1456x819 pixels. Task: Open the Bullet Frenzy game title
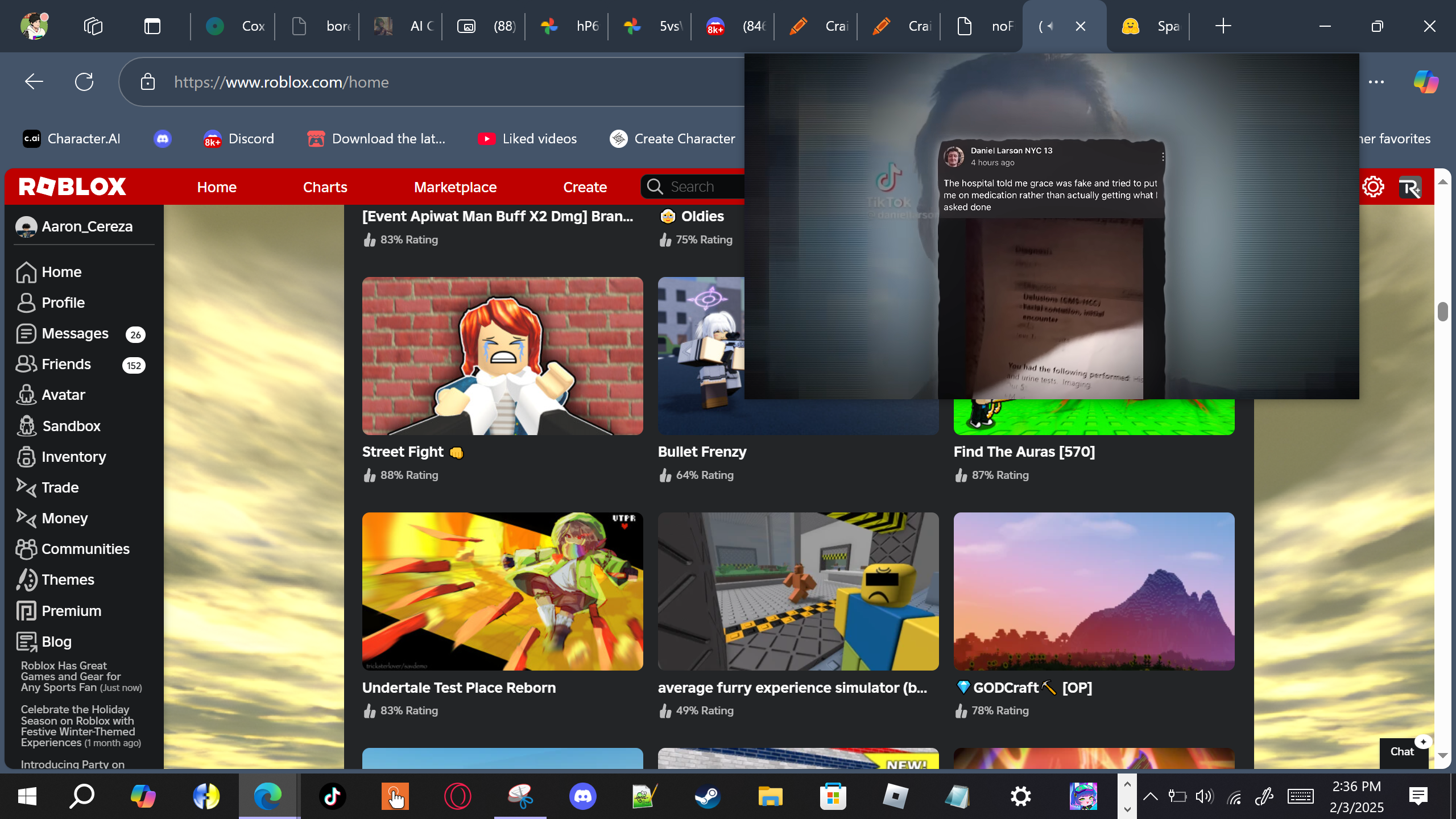(702, 452)
